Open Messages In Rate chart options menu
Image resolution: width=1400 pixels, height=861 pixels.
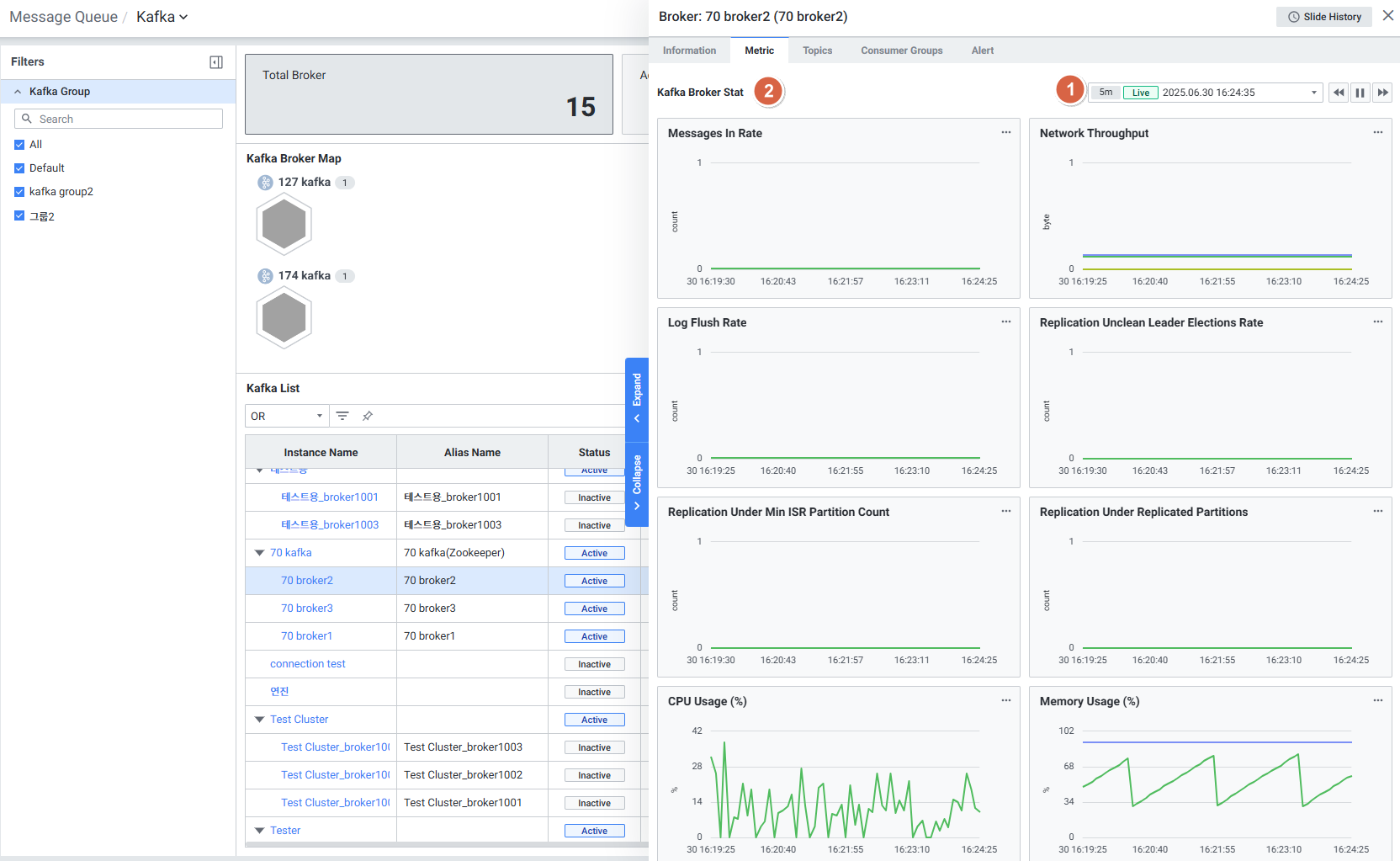[x=1005, y=133]
